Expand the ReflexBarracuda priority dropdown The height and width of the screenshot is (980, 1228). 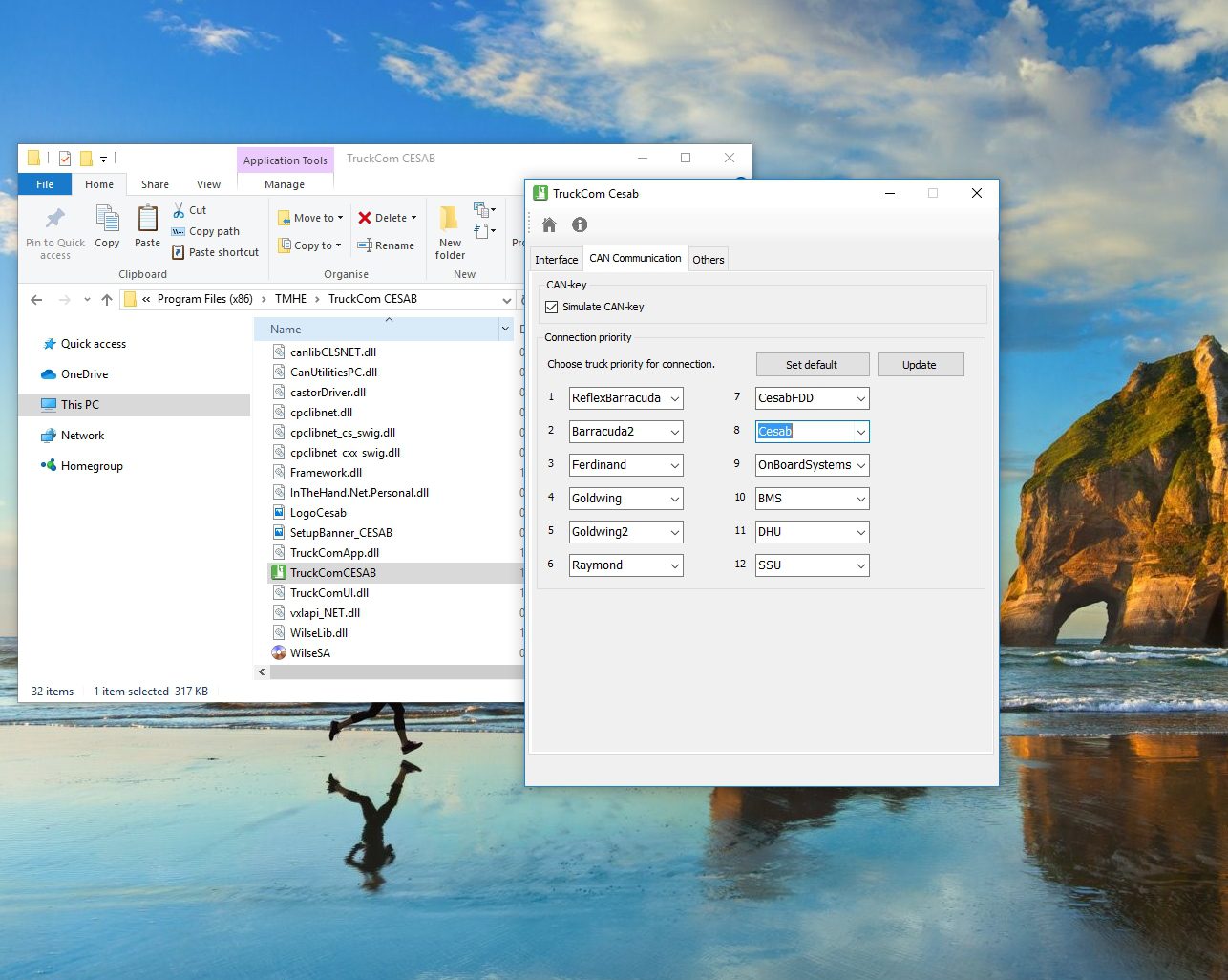674,399
